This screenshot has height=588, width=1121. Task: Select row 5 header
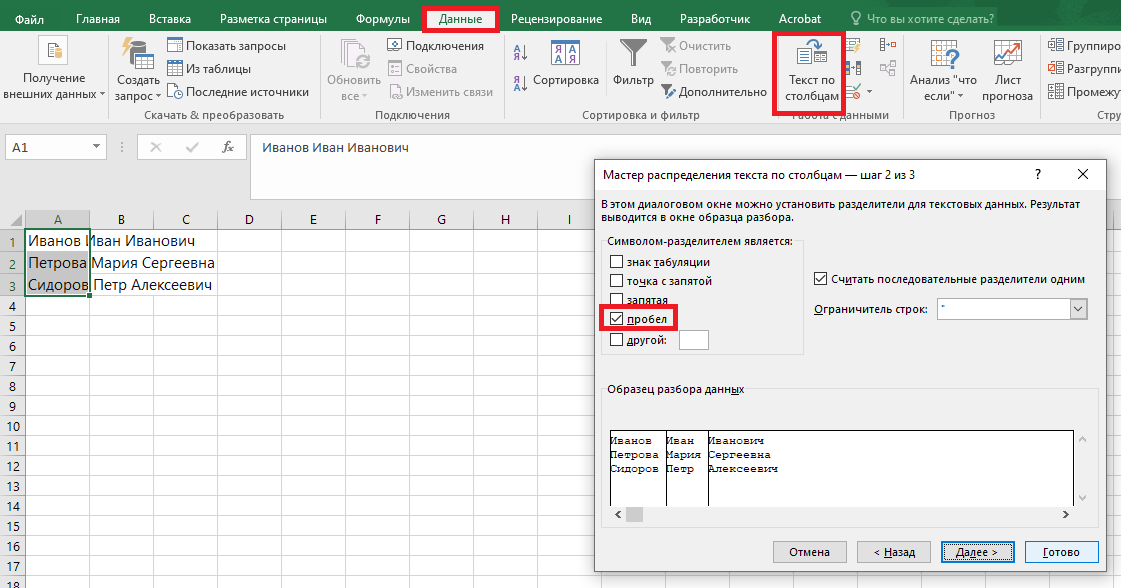coord(12,326)
